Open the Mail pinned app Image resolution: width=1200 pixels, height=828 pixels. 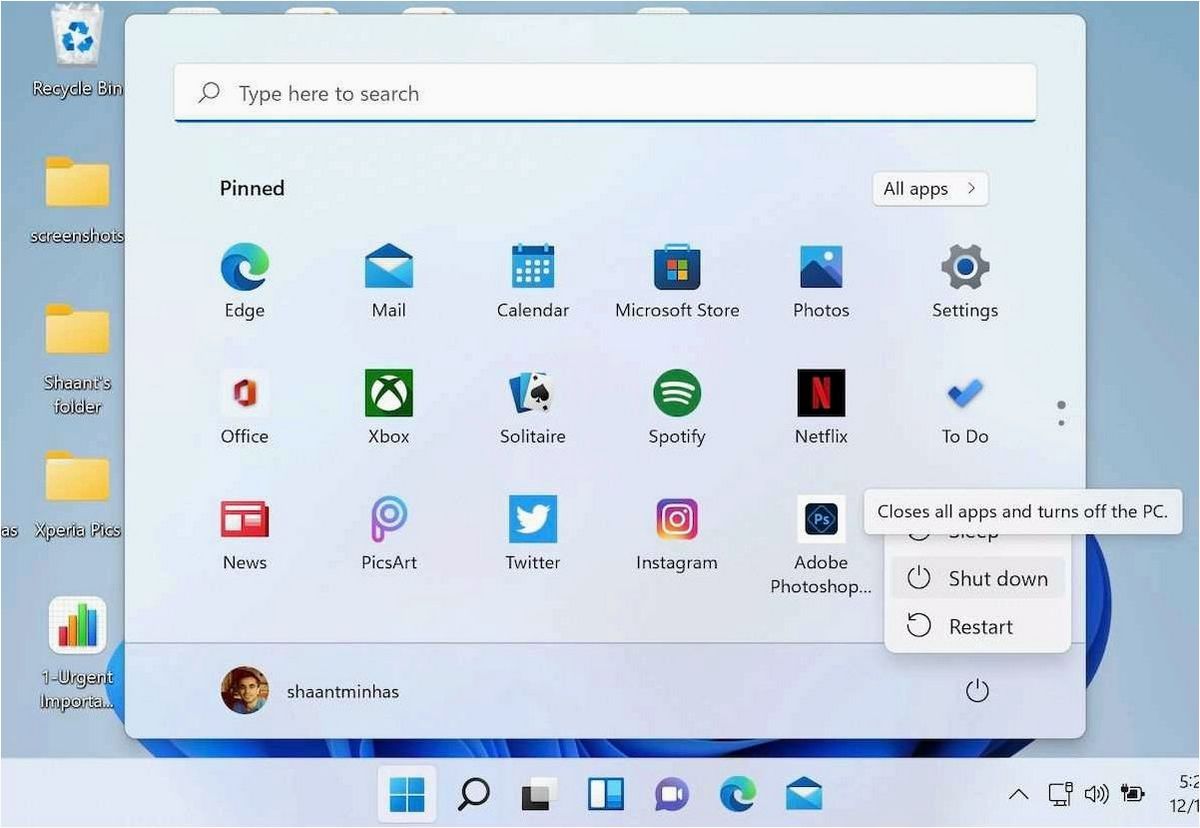tap(388, 282)
